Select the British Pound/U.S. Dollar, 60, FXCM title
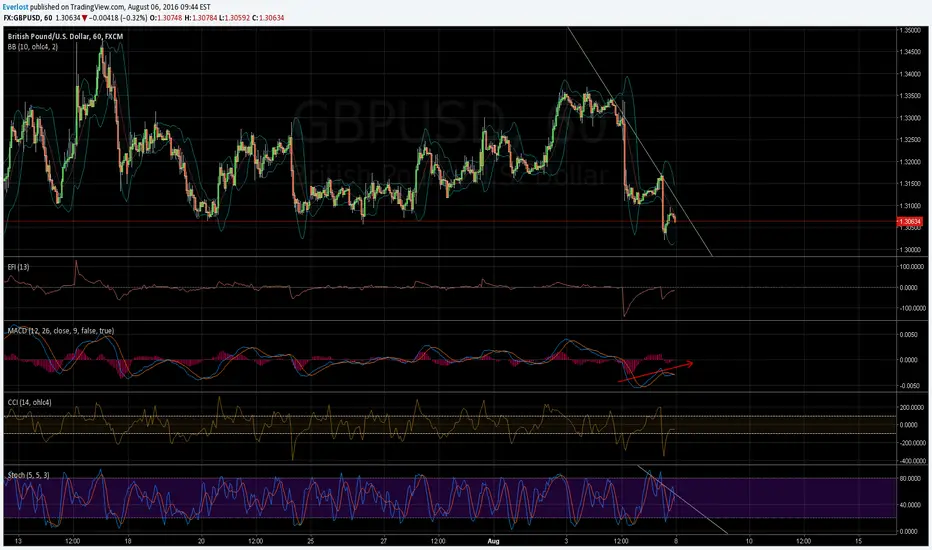Viewport: 932px width, 550px height. coord(65,36)
